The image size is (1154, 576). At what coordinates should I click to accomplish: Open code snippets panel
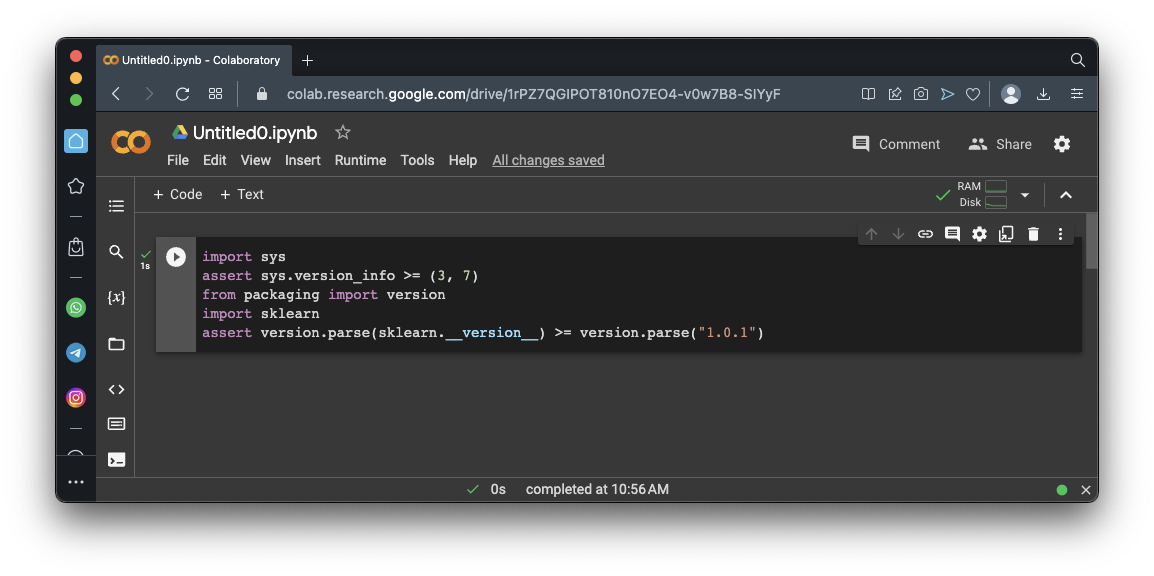[x=116, y=389]
